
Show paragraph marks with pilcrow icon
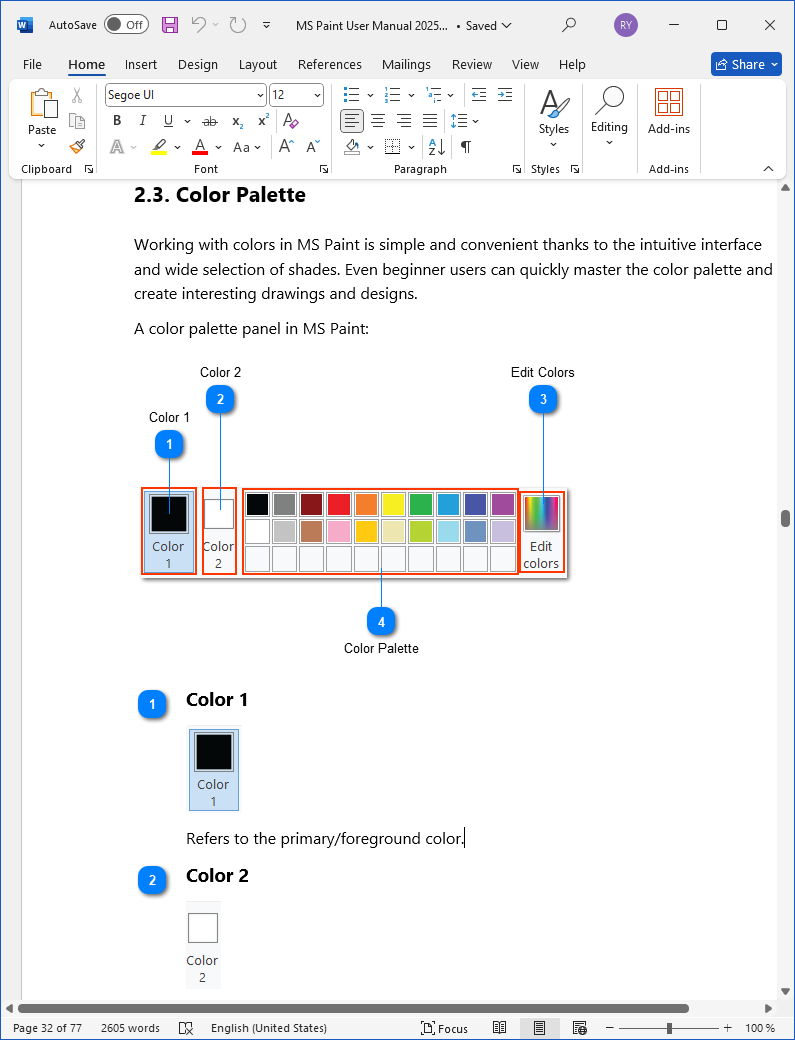(465, 147)
